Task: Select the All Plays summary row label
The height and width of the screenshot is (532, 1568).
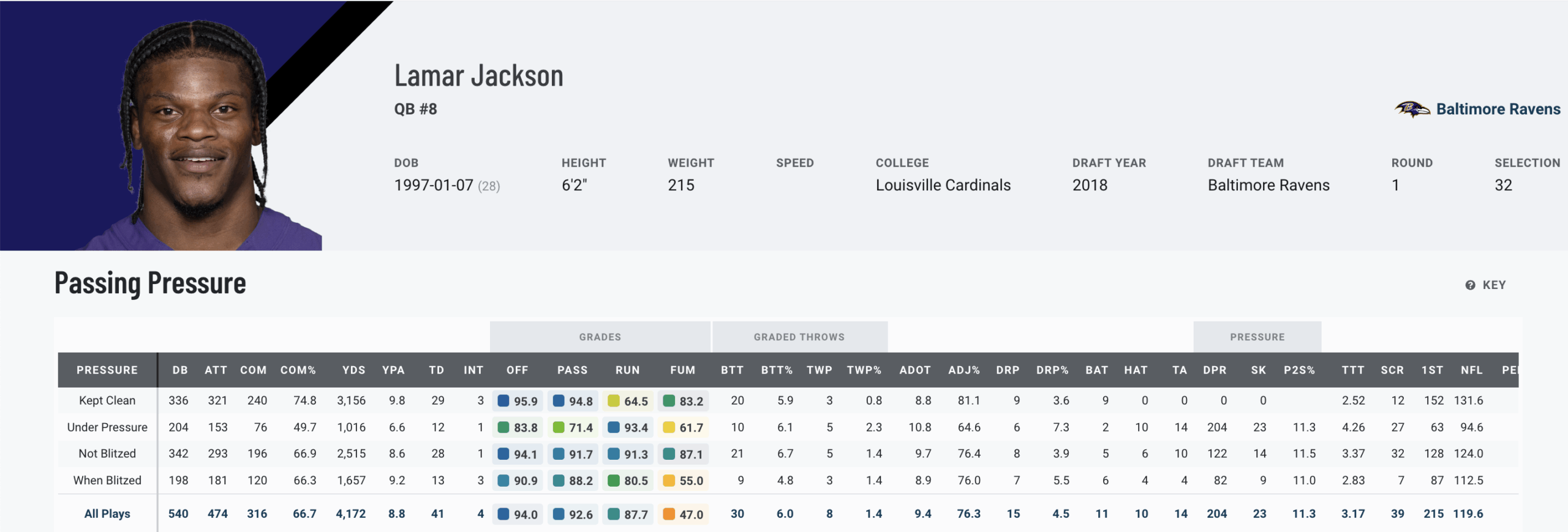Action: [107, 514]
